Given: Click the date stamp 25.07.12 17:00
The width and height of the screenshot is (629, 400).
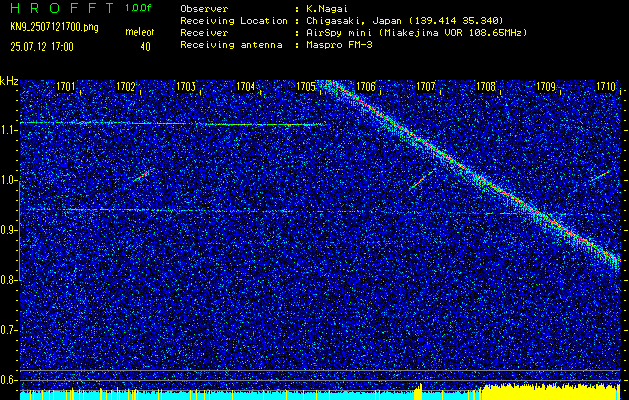Looking at the screenshot, I should pos(42,47).
